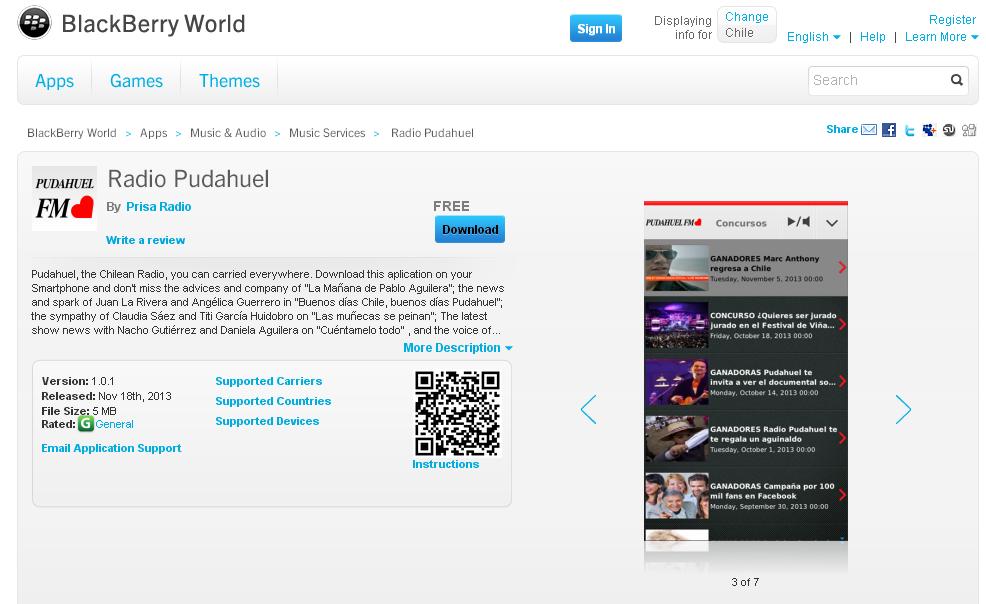The width and height of the screenshot is (986, 604).
Task: Share the app on Facebook
Action: click(x=889, y=129)
